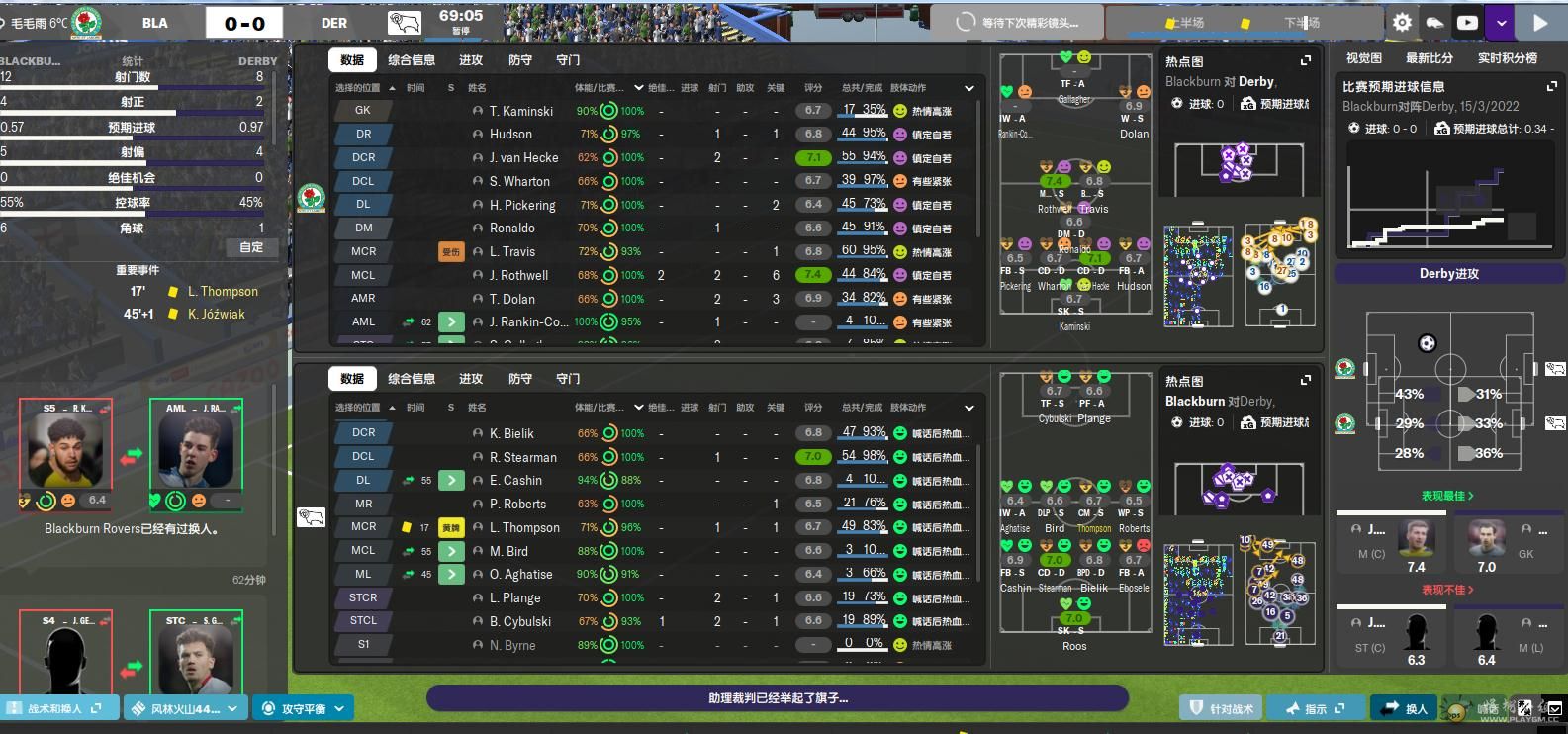The height and width of the screenshot is (734, 1568).
Task: Click the video replay icon in the top bar
Action: (1467, 23)
